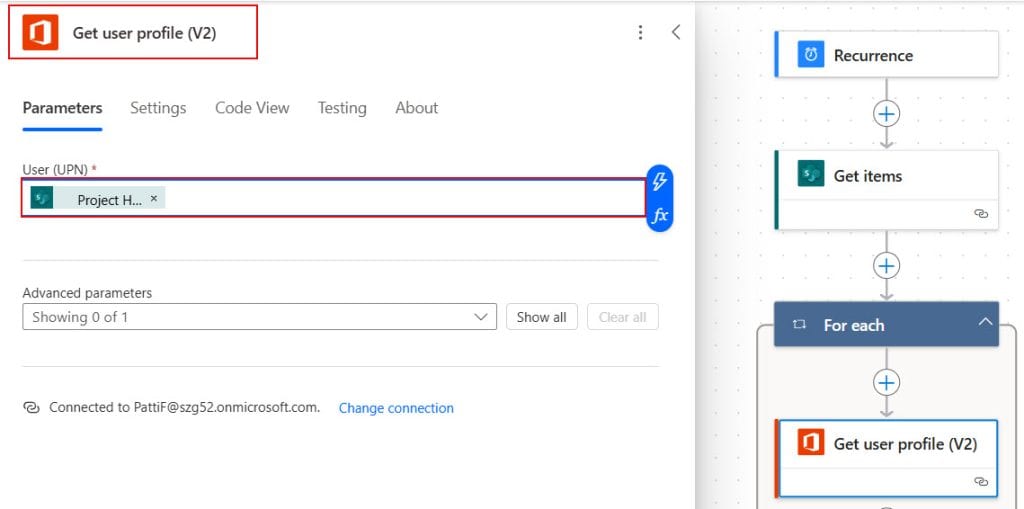Switch to the Parameters tab
Screen dimensions: 1024x509
click(x=62, y=108)
